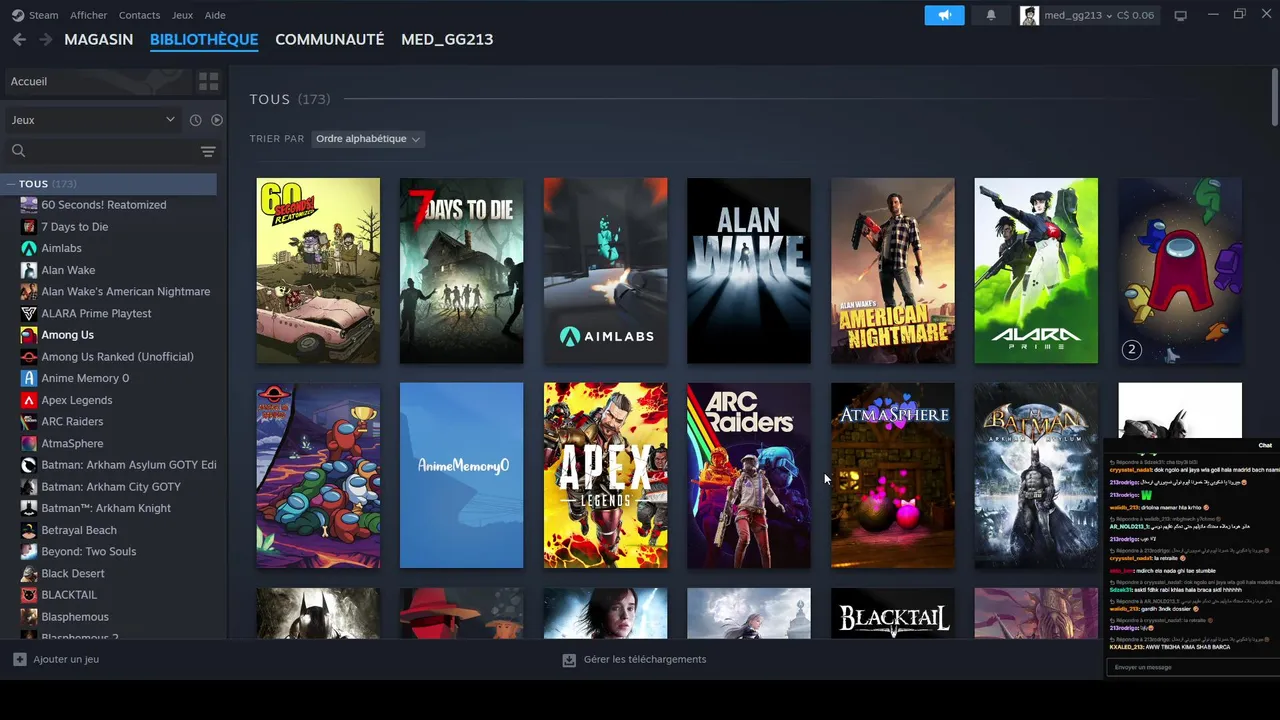Open the Apex Legends cover
This screenshot has height=720, width=1280.
(605, 475)
